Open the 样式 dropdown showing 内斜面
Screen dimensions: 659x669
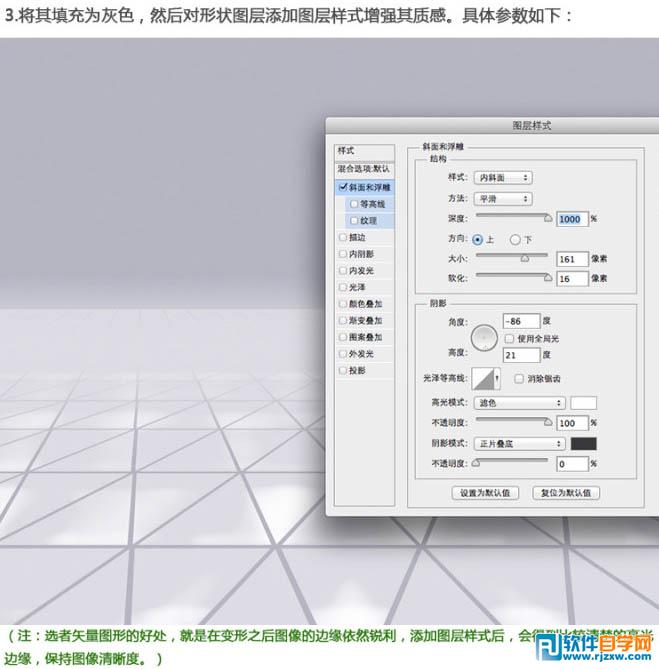(x=503, y=177)
